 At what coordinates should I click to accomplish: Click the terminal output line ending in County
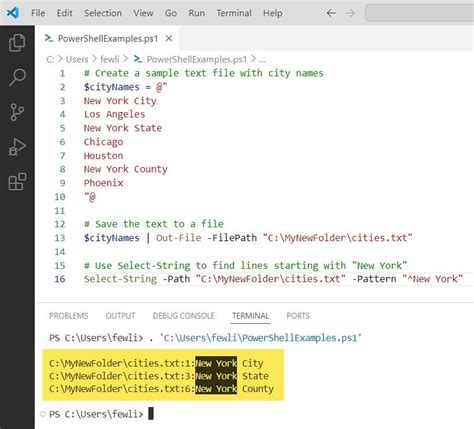point(161,389)
